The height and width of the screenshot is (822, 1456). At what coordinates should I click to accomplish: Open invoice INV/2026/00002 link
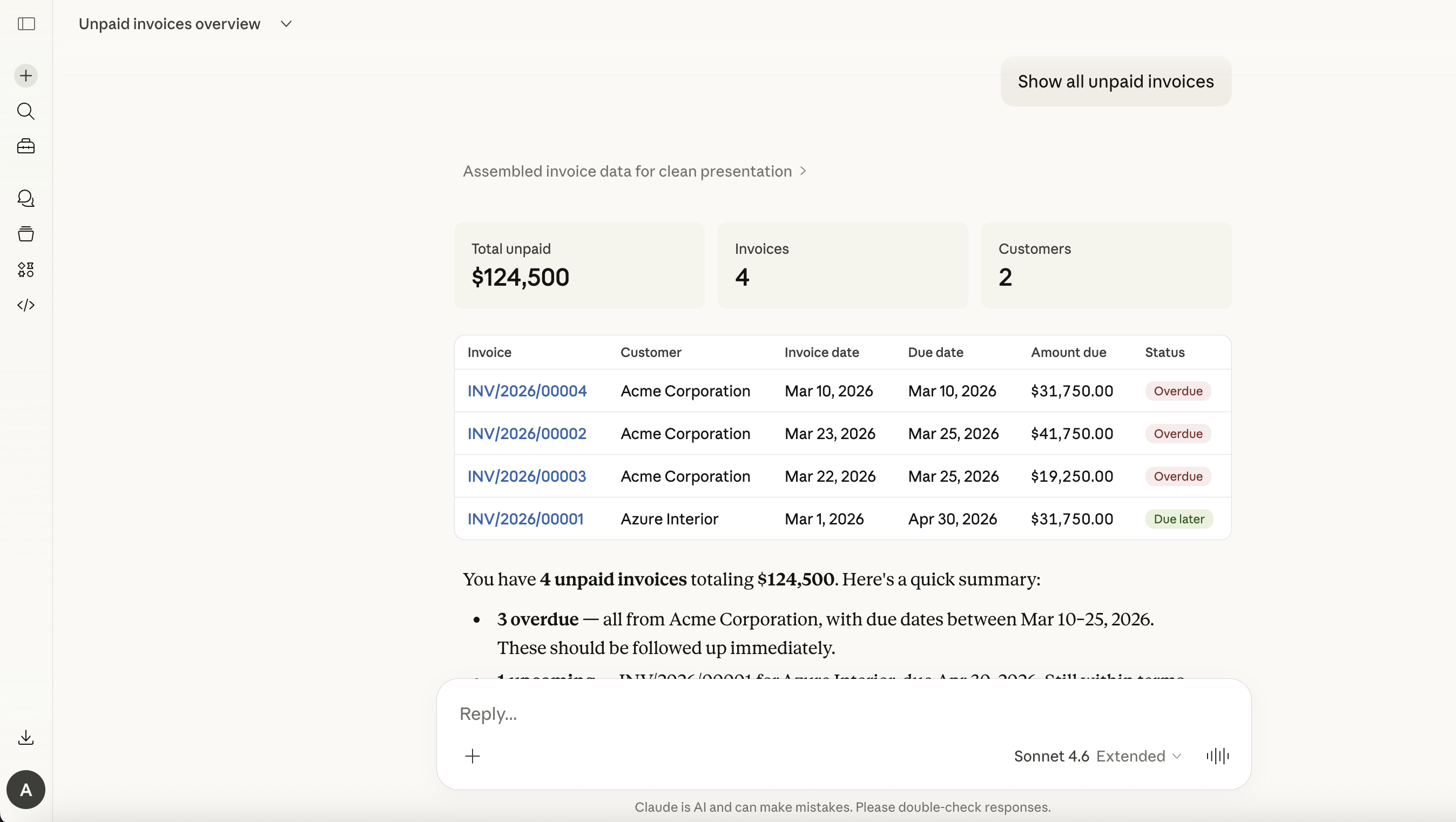pyautogui.click(x=527, y=434)
